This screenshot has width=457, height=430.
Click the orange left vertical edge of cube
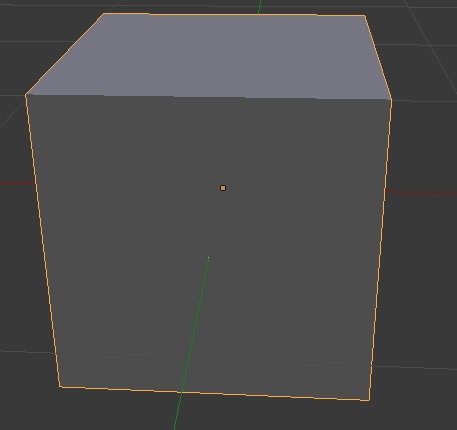43,241
